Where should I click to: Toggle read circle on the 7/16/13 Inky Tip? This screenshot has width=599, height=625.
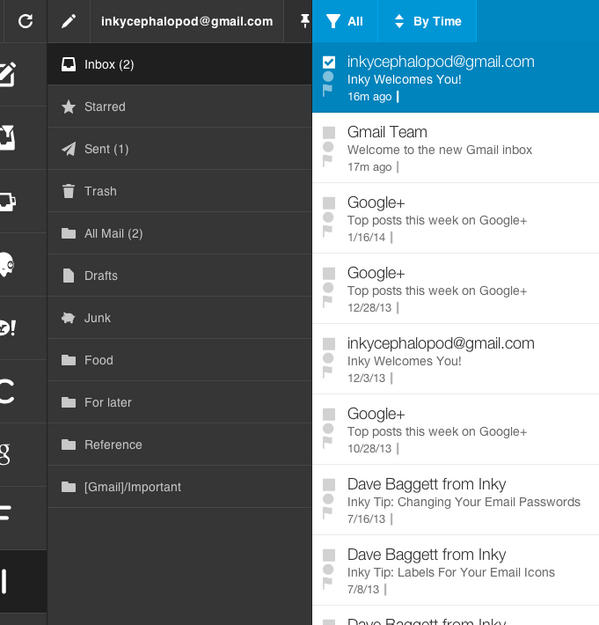pos(328,499)
